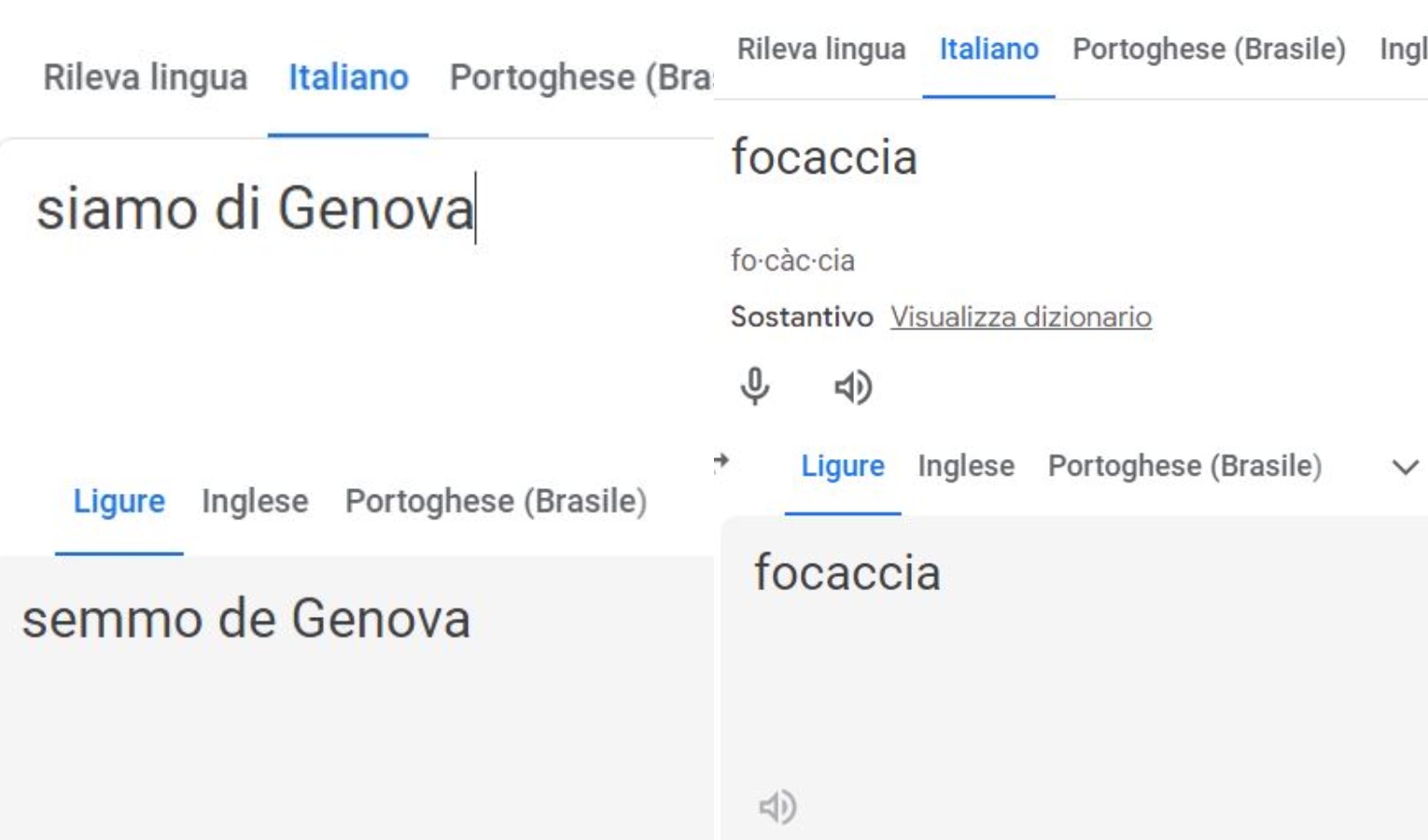Expand the target language list chevron
This screenshot has width=1428, height=840.
tap(1405, 467)
